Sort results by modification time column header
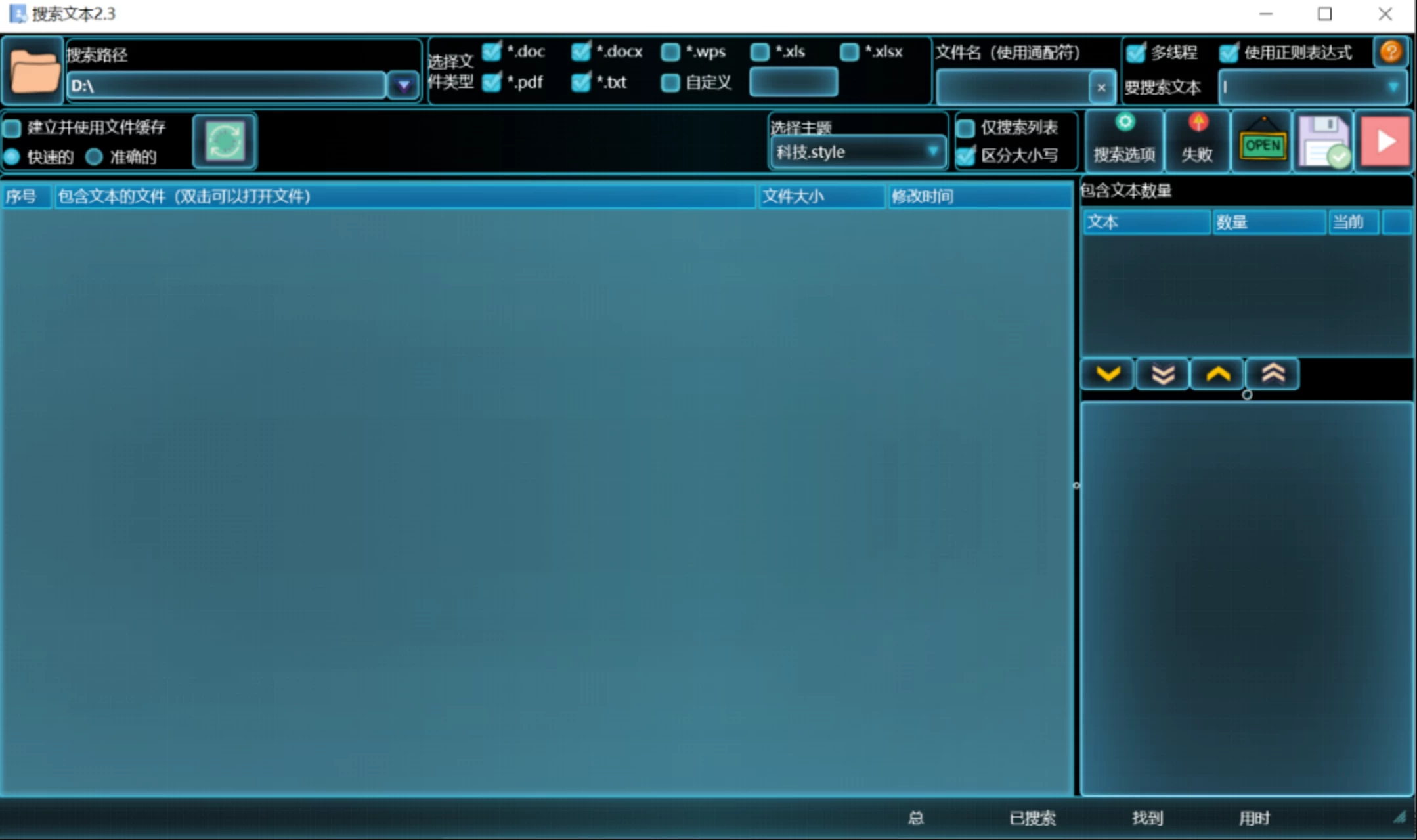 point(978,196)
